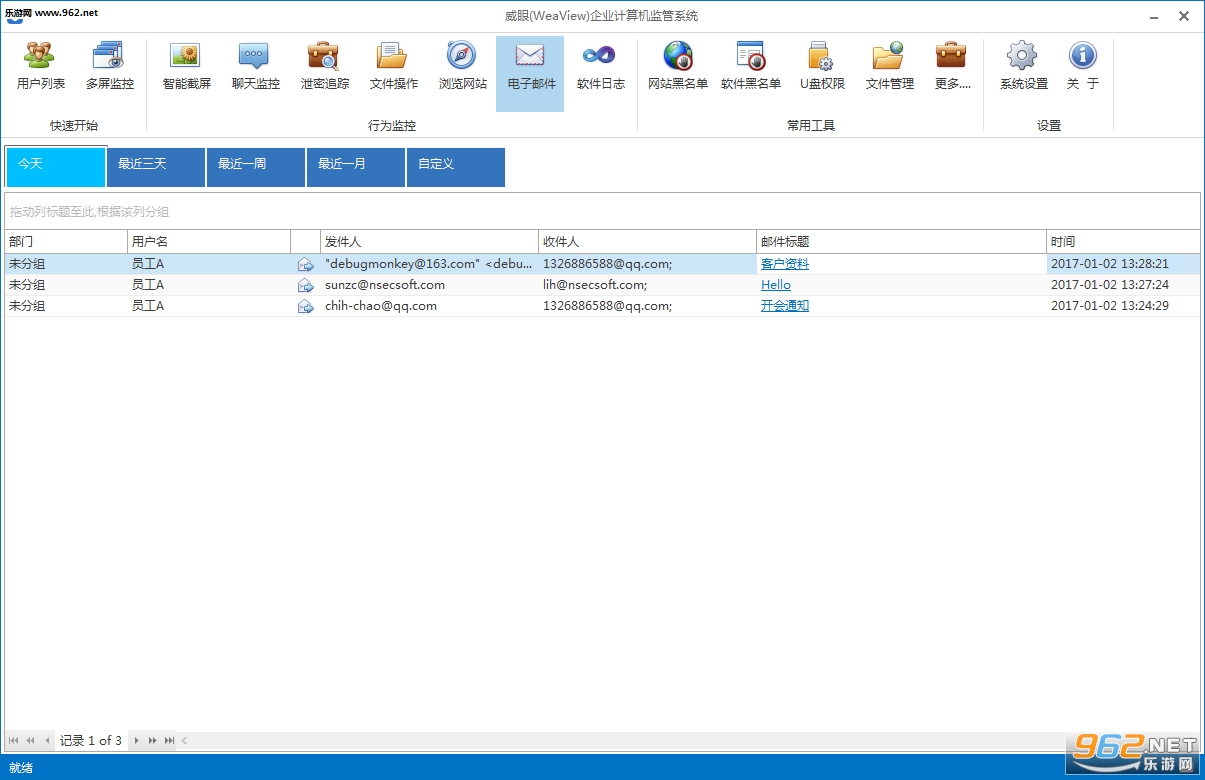Open 网站黑名单 website blacklist
The width and height of the screenshot is (1205, 780).
click(677, 66)
